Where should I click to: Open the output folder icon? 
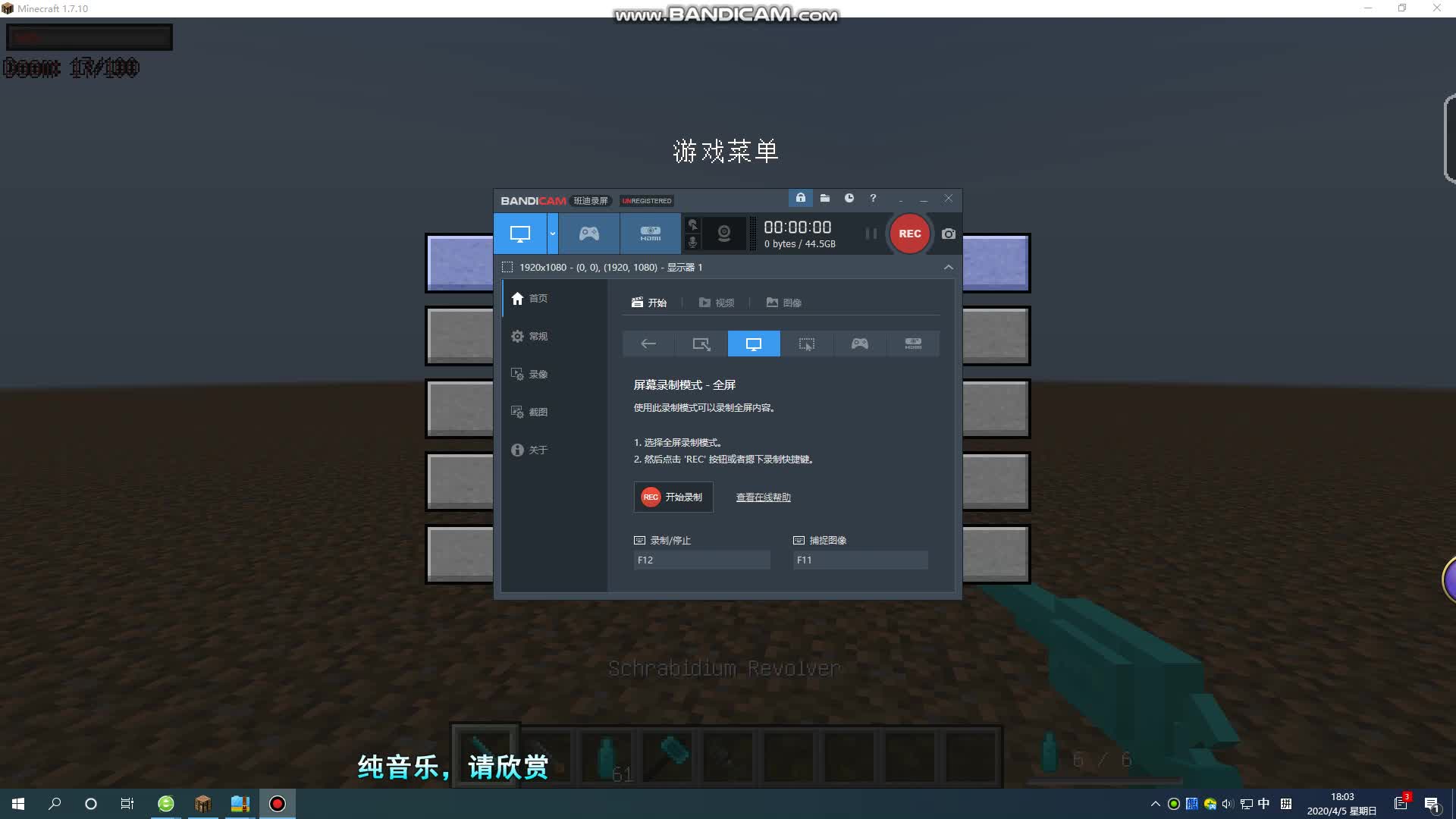coord(825,199)
